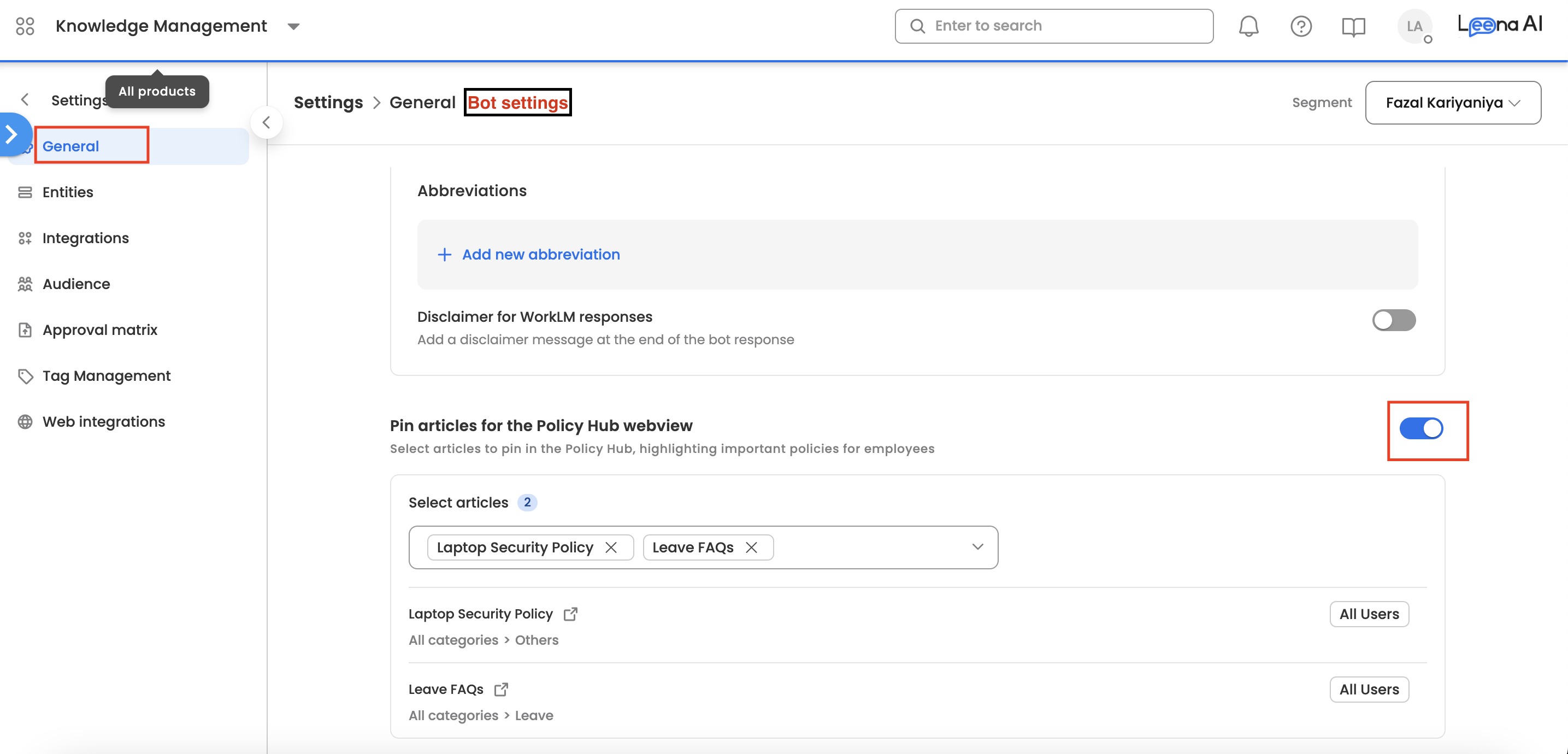This screenshot has height=754, width=1568.
Task: Open the Fazal Kariyaniya segment dropdown
Action: [1452, 103]
